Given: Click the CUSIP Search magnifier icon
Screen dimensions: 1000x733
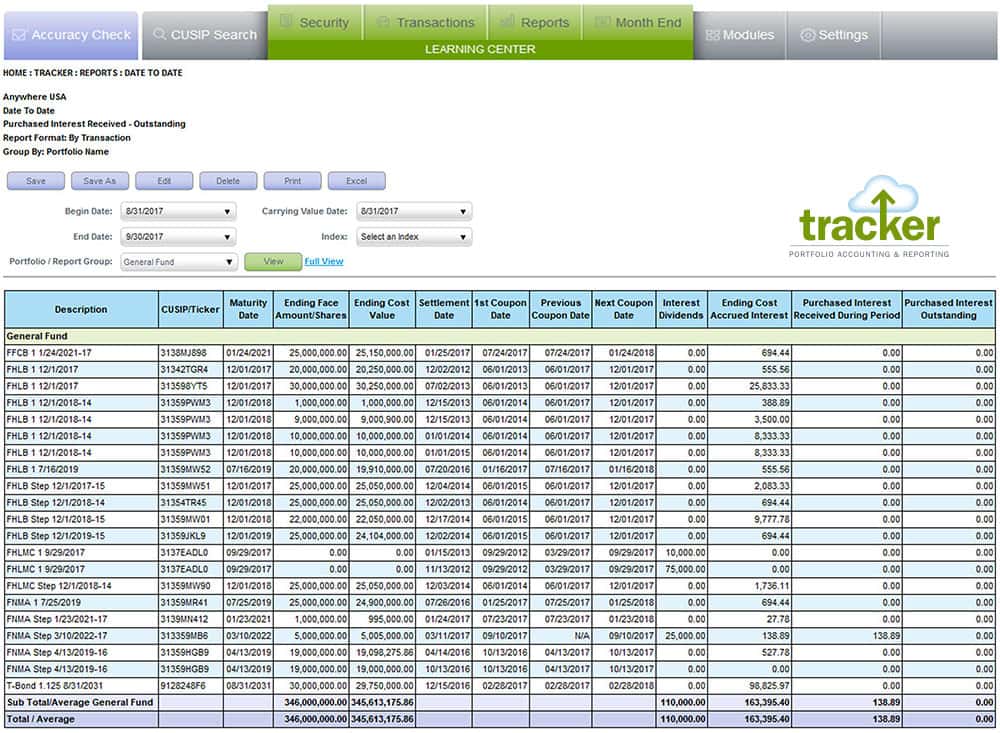Looking at the screenshot, I should [159, 35].
